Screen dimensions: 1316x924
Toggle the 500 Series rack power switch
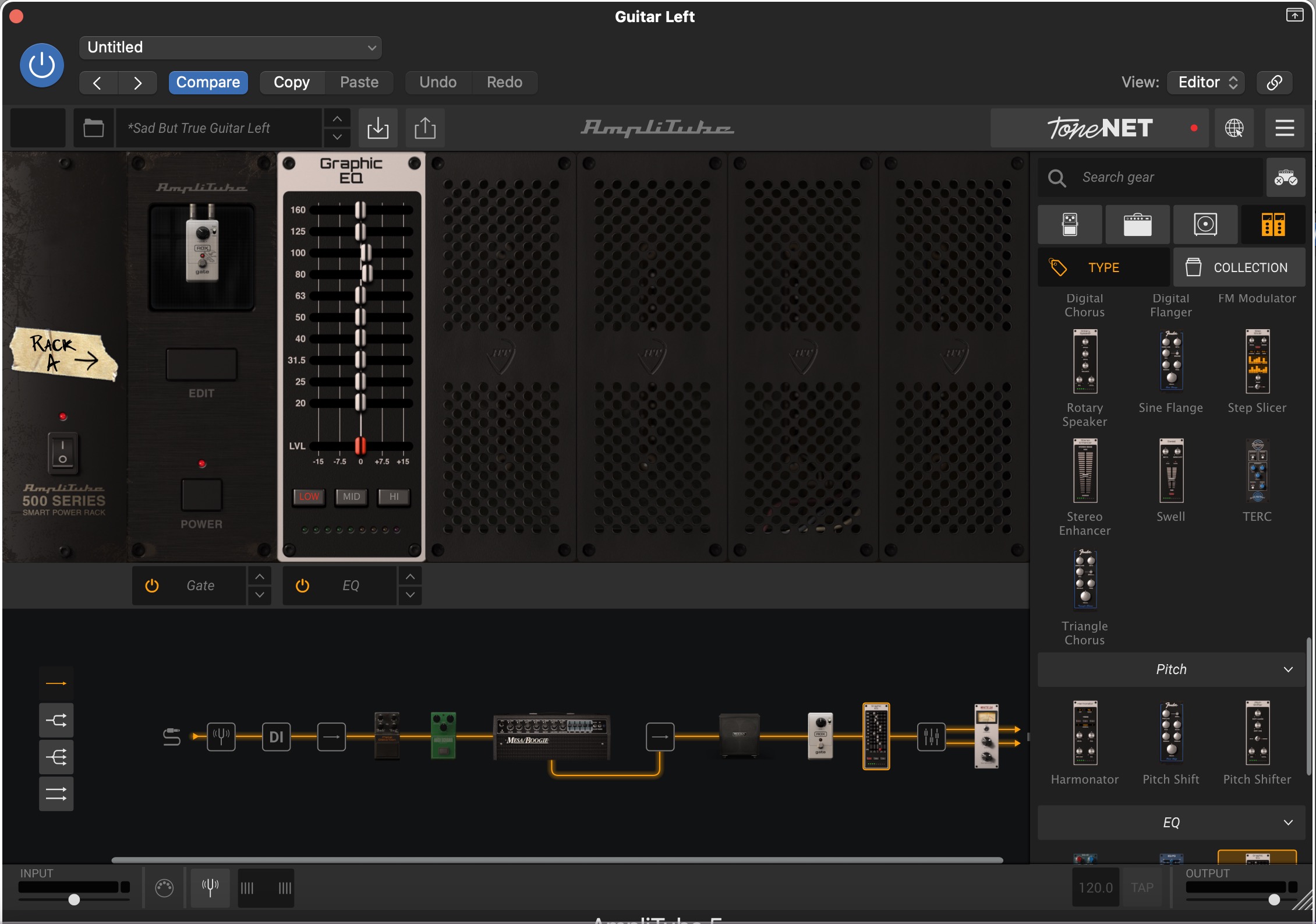[x=62, y=453]
